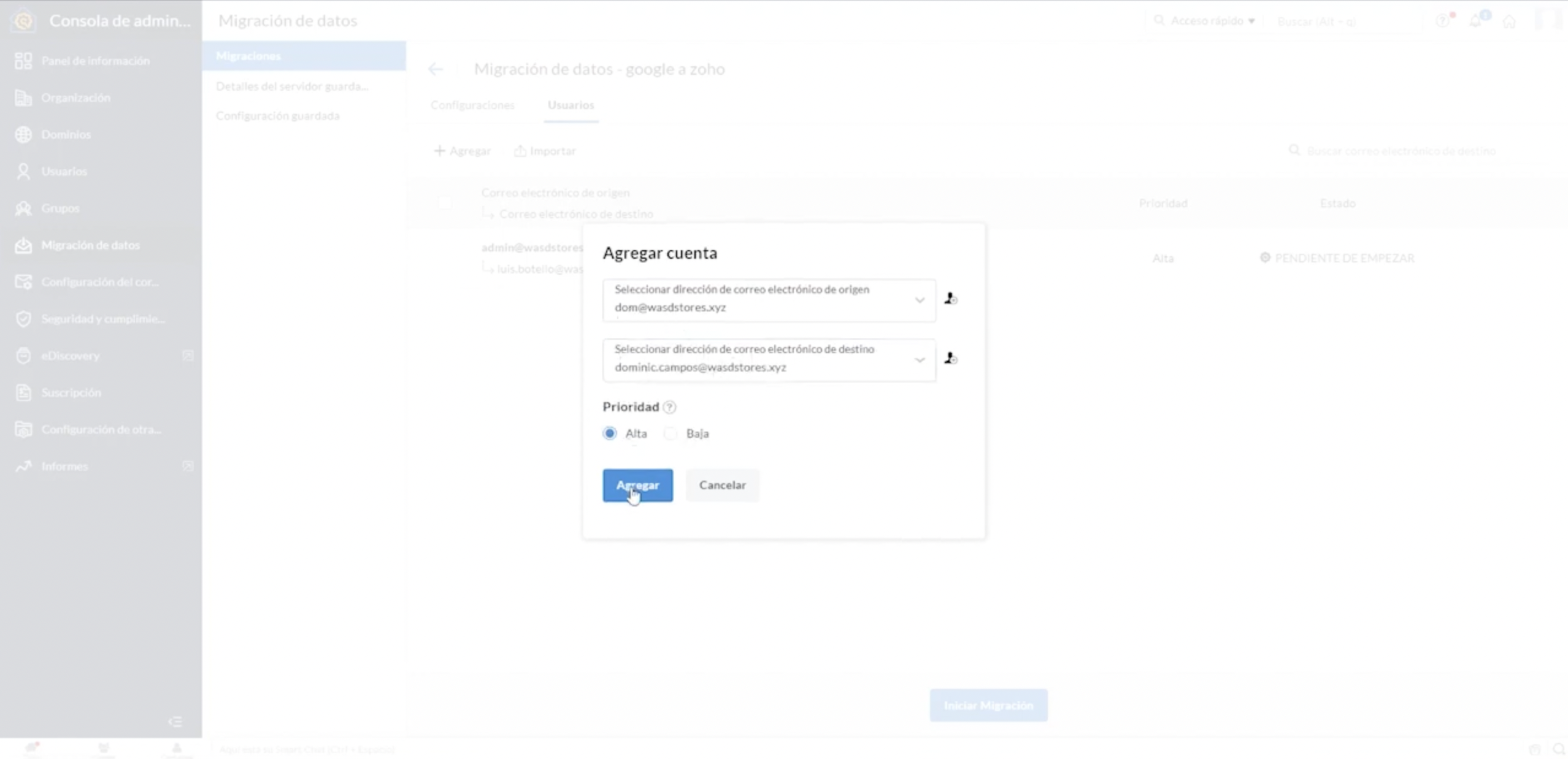1568x759 pixels.
Task: Collapse the sidebar with the arrow icon
Action: (x=175, y=722)
